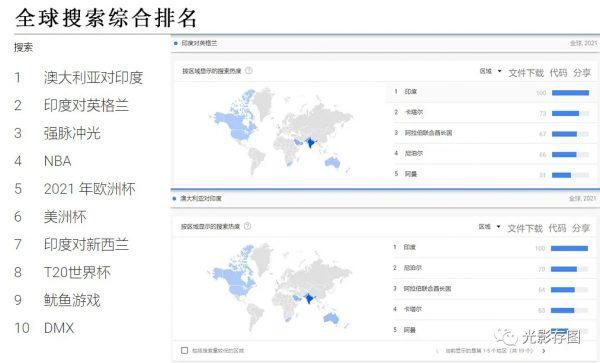
Task: Go to previous page of regions list
Action: 437,350
